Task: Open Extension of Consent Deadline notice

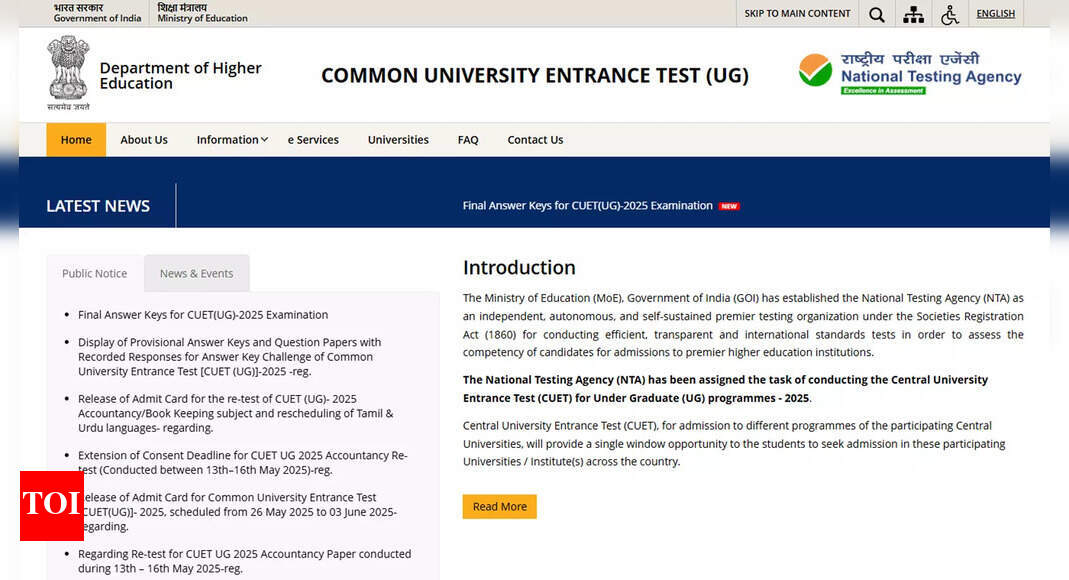Action: [x=242, y=462]
